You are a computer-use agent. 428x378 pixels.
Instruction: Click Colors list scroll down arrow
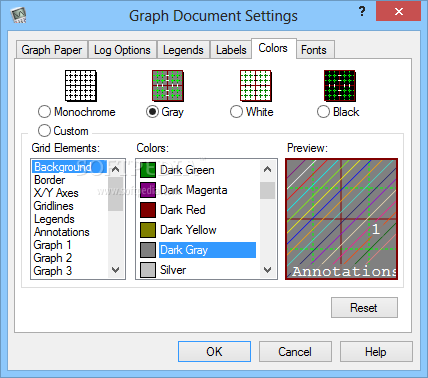(x=267, y=270)
